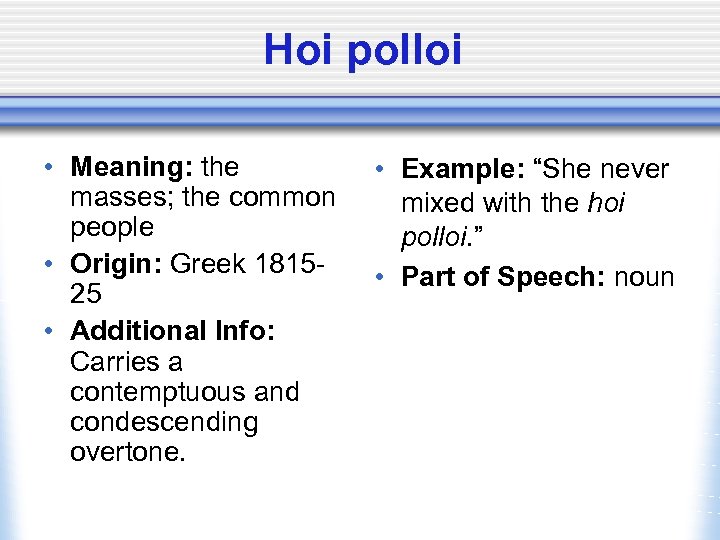Select the word "overtone."
This screenshot has width=720, height=540.
(128, 452)
